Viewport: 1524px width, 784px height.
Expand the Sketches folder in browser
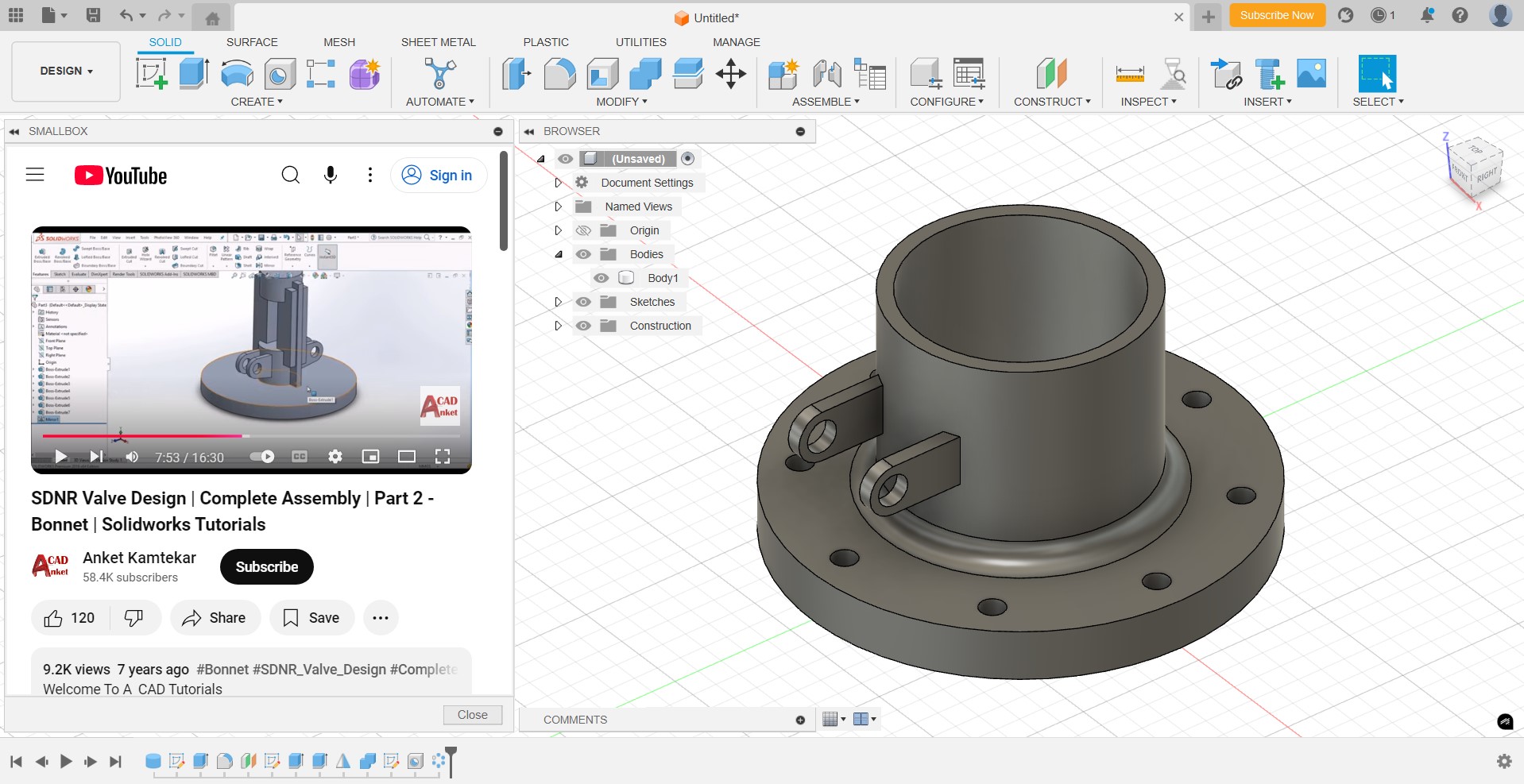[x=558, y=302]
